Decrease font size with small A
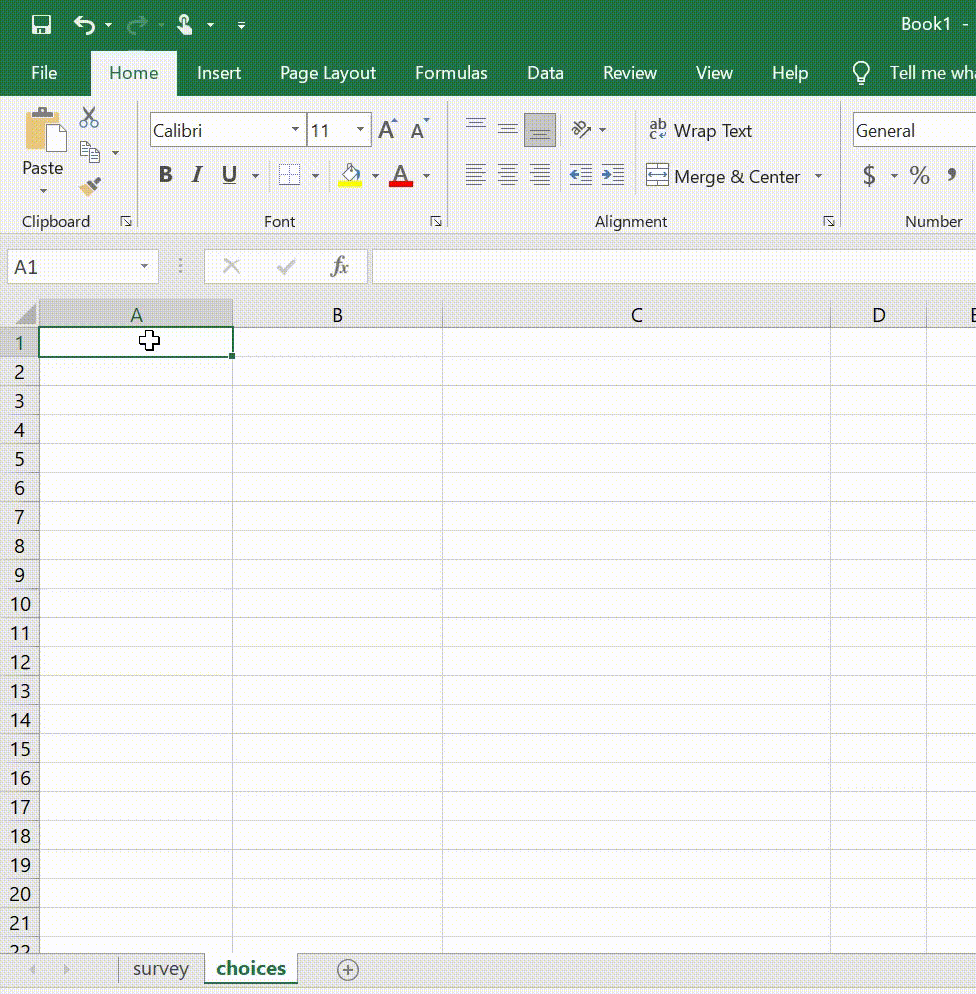 (x=420, y=129)
